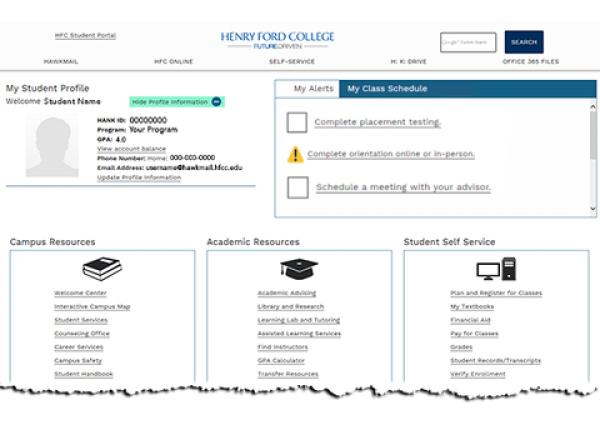Open Assisted Learning Services link
The width and height of the screenshot is (600, 440).
[x=299, y=334]
